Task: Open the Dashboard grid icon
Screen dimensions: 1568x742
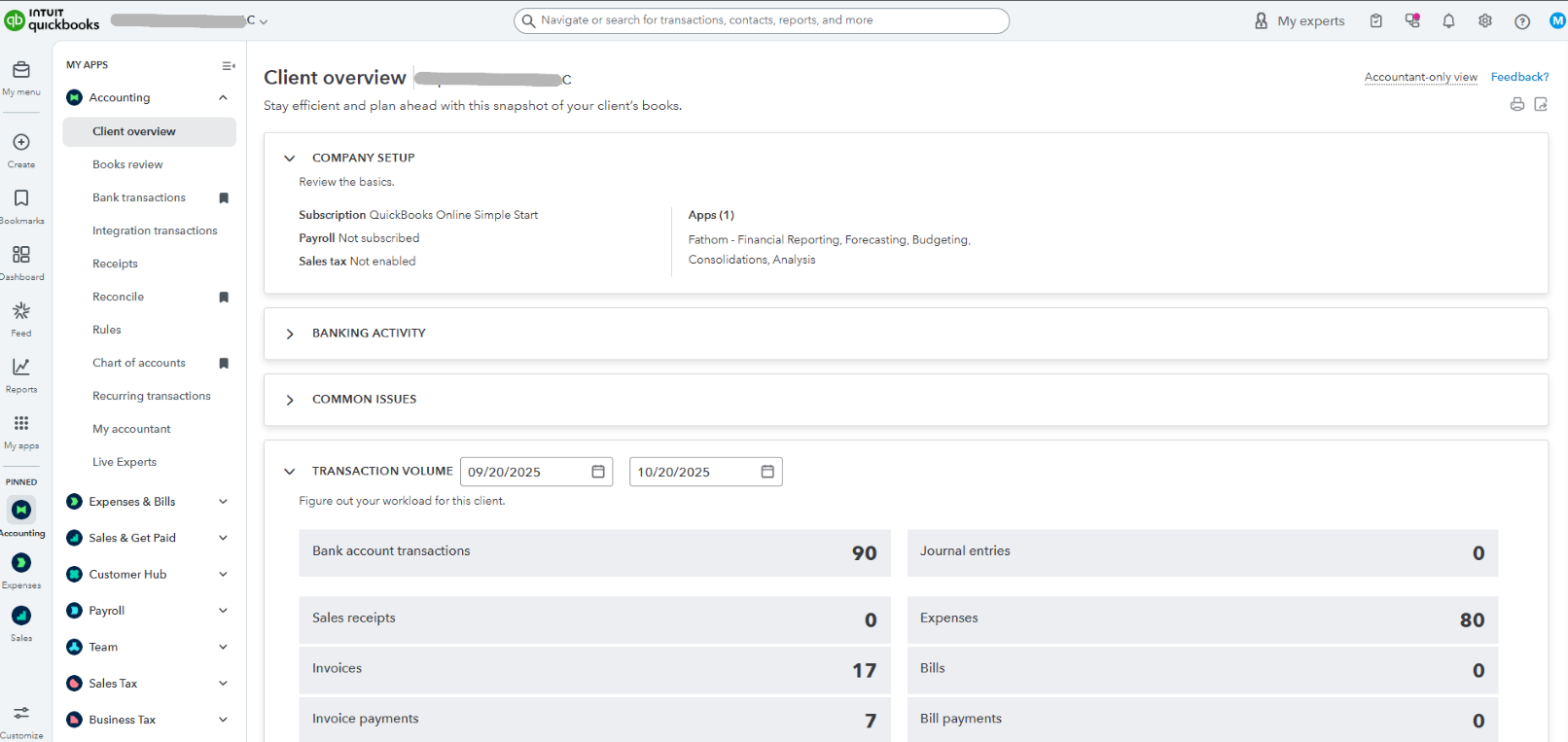Action: pyautogui.click(x=21, y=255)
